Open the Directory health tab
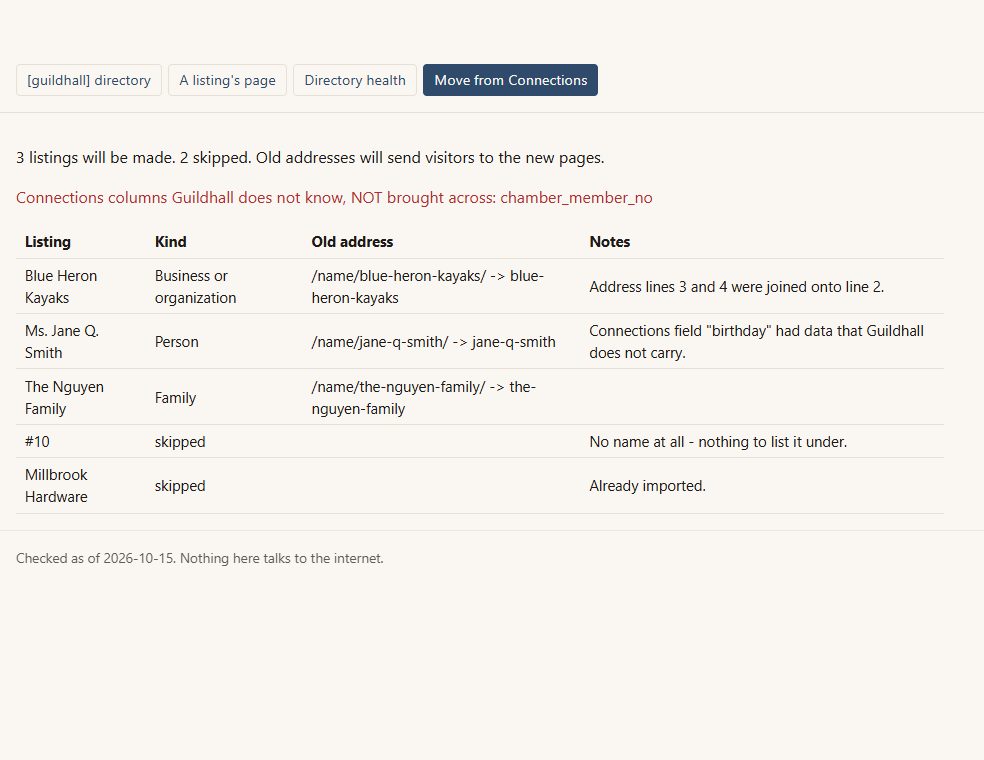The height and width of the screenshot is (760, 984). pyautogui.click(x=355, y=80)
